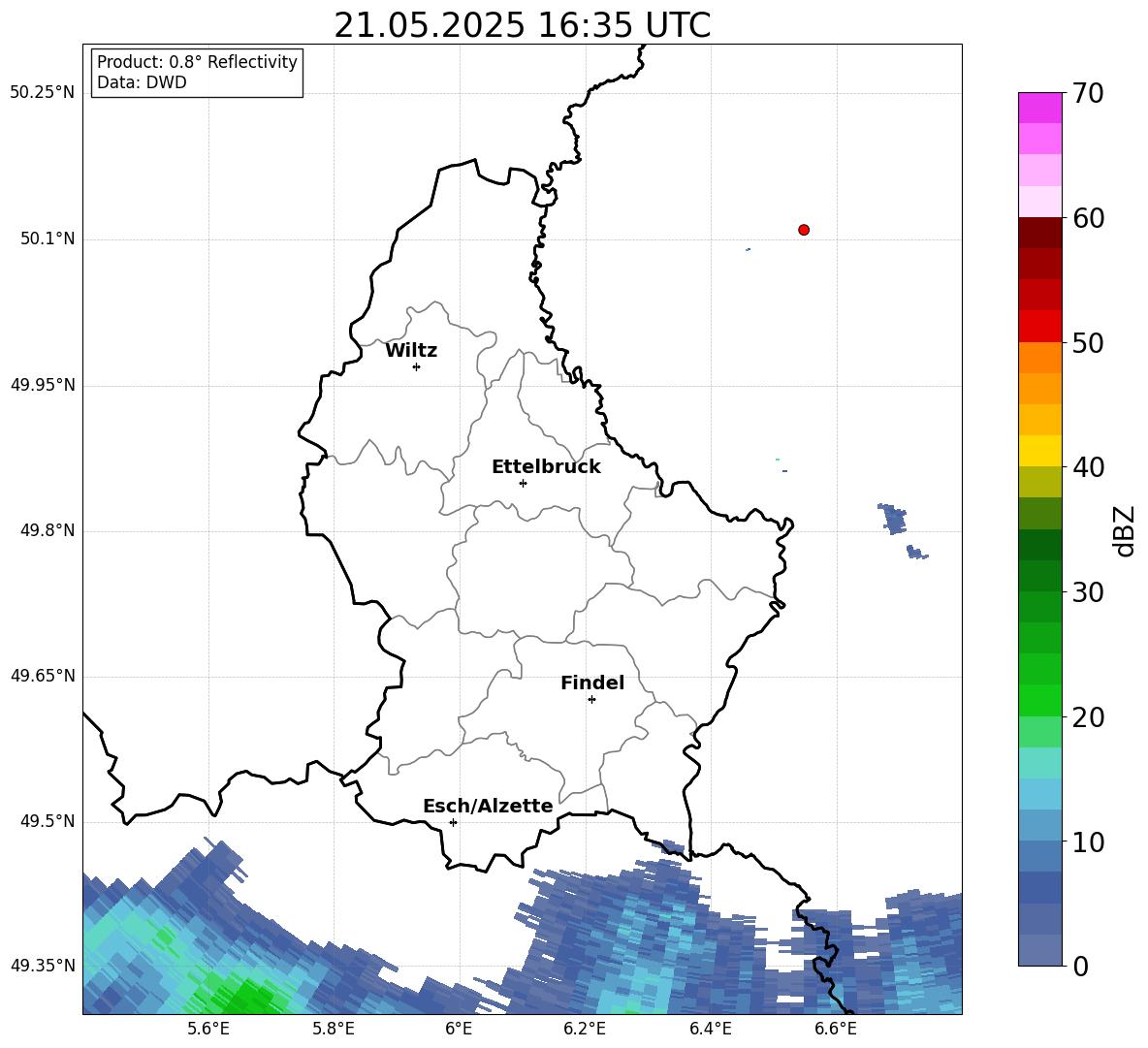
Task: Pick the magenta swatch at colorbar top
Action: [x=1039, y=108]
